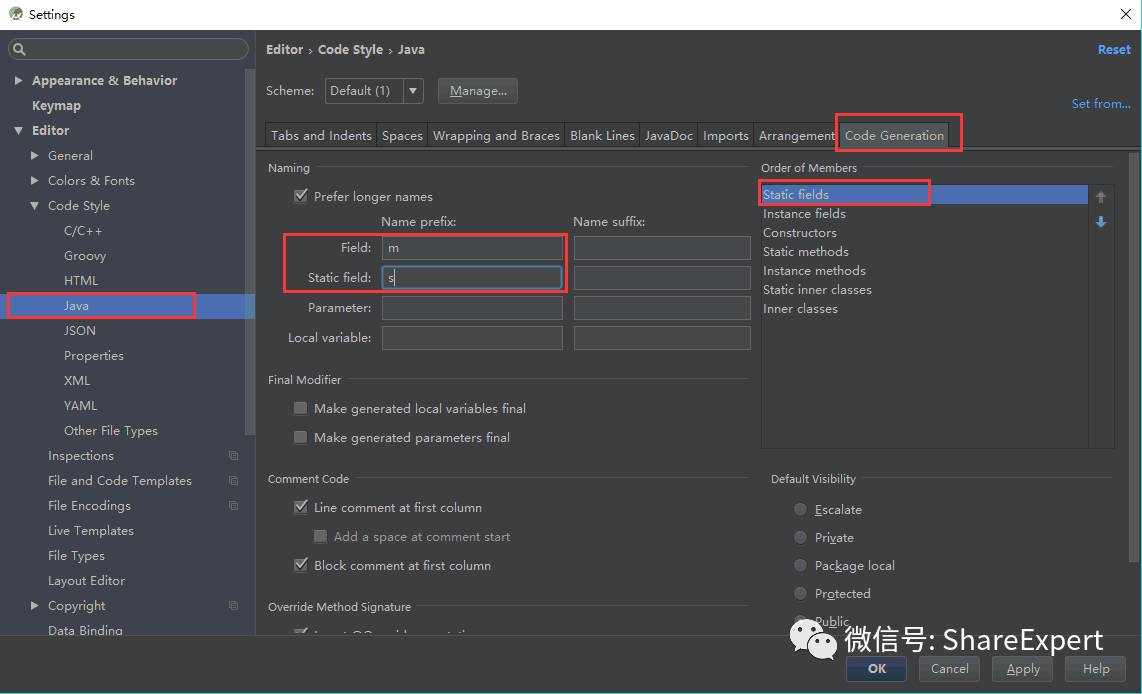Screen dimensions: 1142x694
Task: Move selected member up with arrow icon
Action: pyautogui.click(x=1100, y=197)
